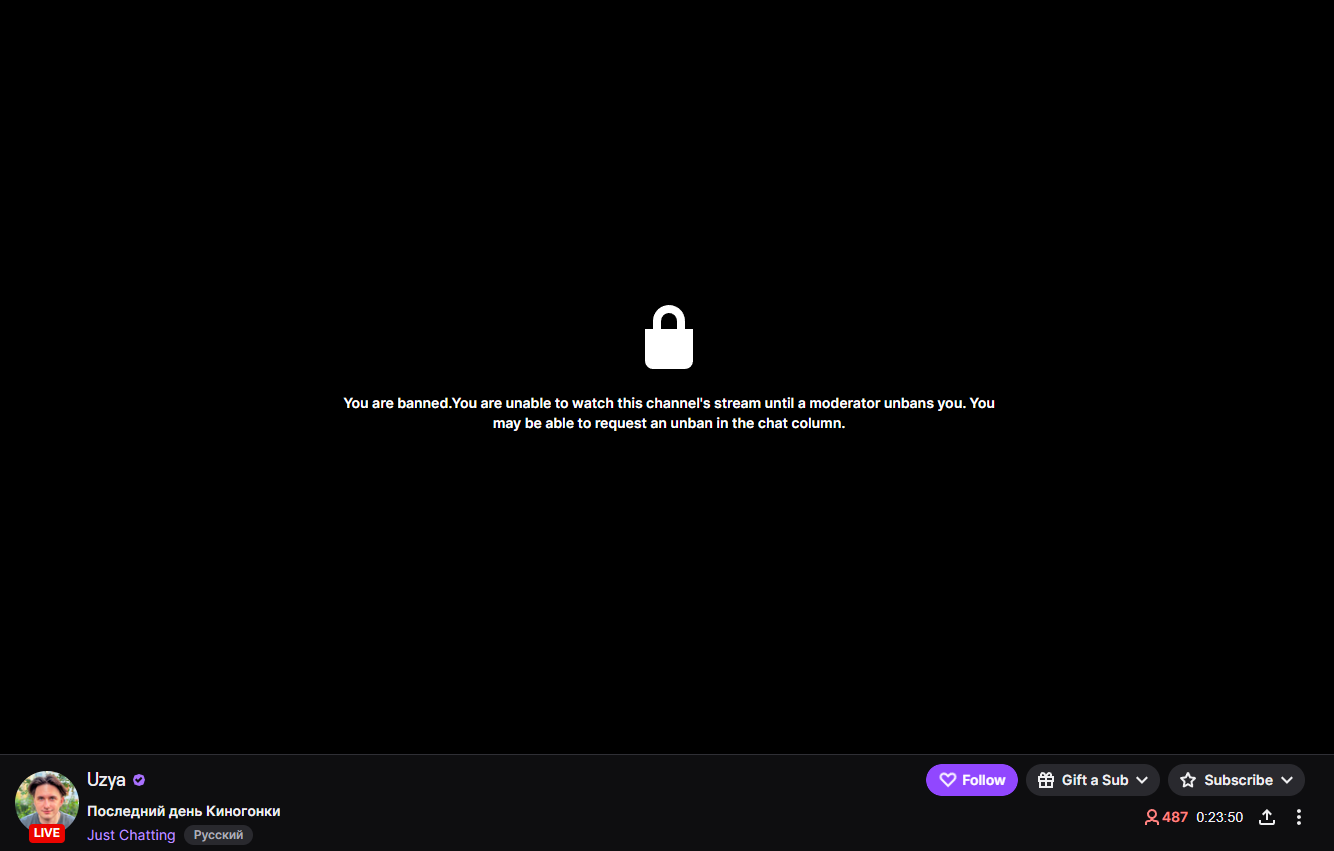The width and height of the screenshot is (1334, 851).
Task: Expand the Gift a Sub chevron
Action: pos(1142,780)
